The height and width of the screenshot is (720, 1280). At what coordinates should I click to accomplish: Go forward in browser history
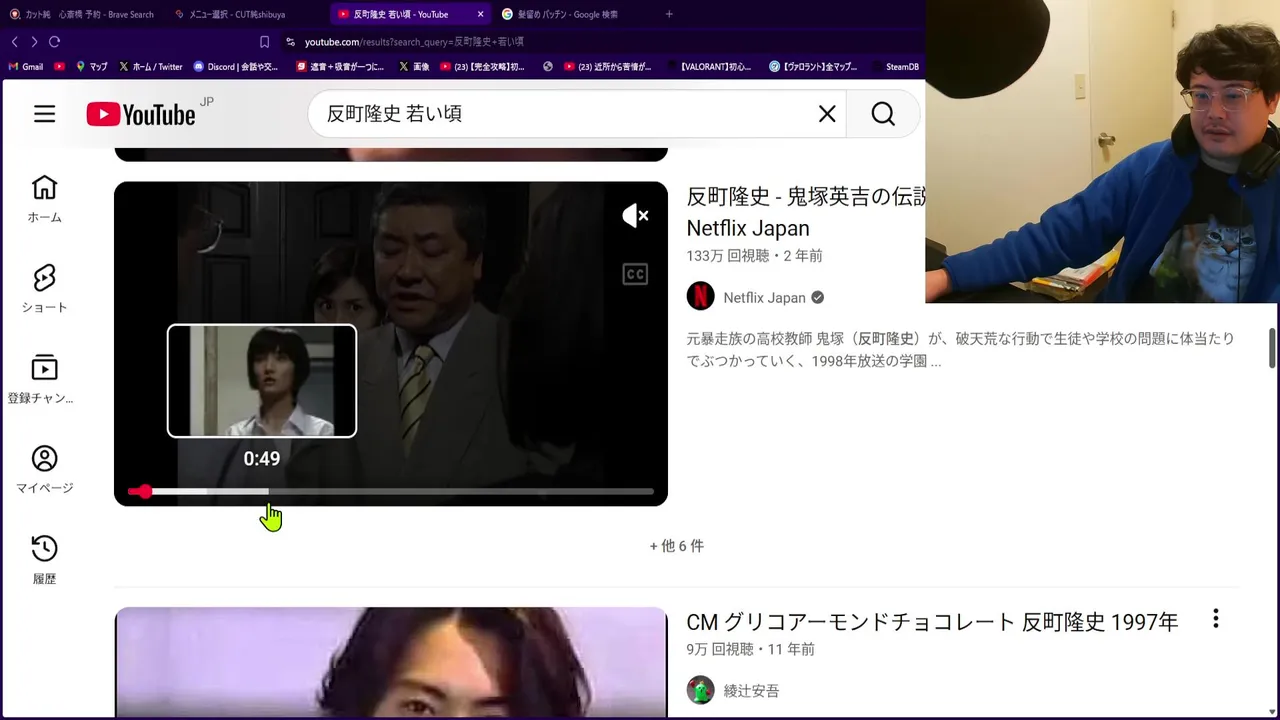pos(34,42)
